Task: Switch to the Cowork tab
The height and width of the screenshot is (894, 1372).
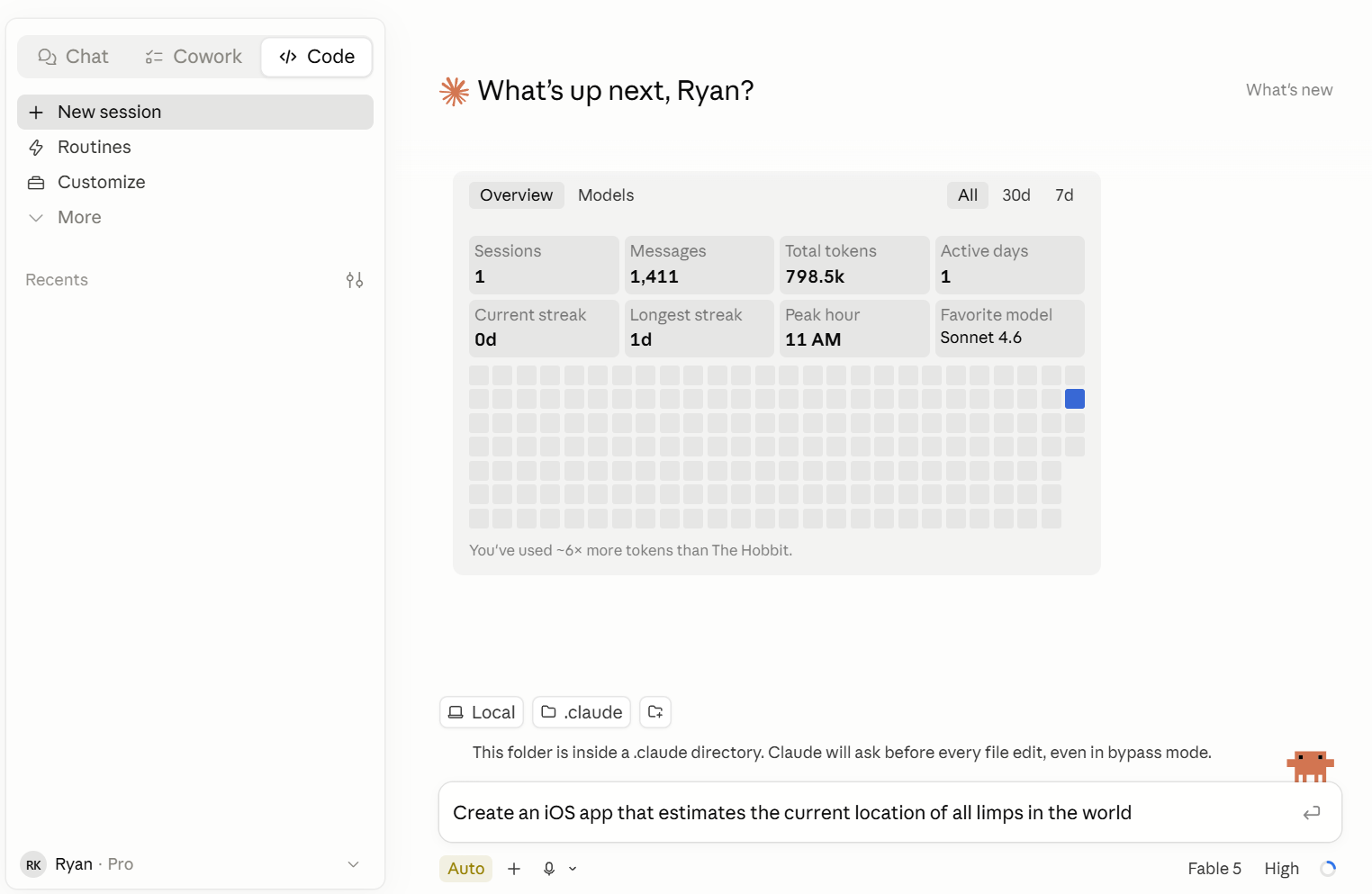Action: [x=194, y=57]
